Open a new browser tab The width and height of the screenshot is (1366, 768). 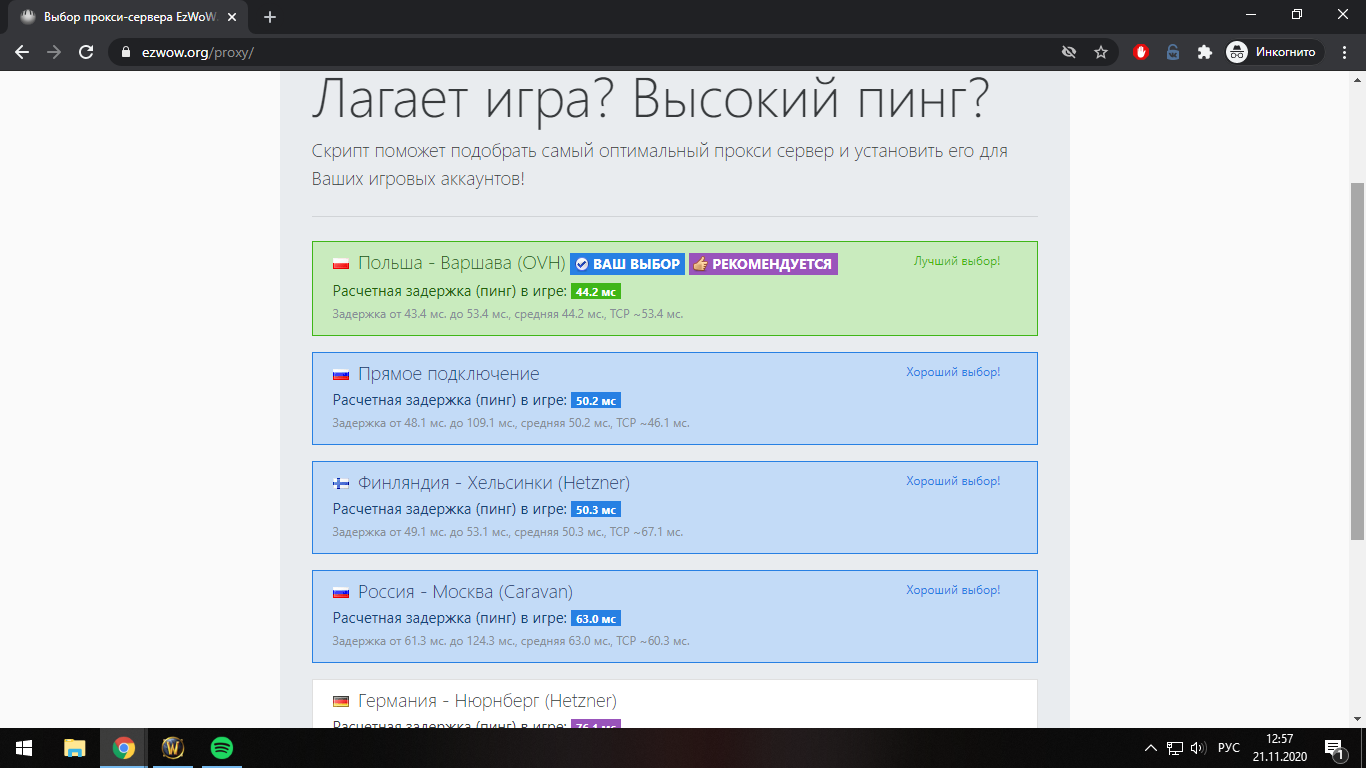point(270,17)
